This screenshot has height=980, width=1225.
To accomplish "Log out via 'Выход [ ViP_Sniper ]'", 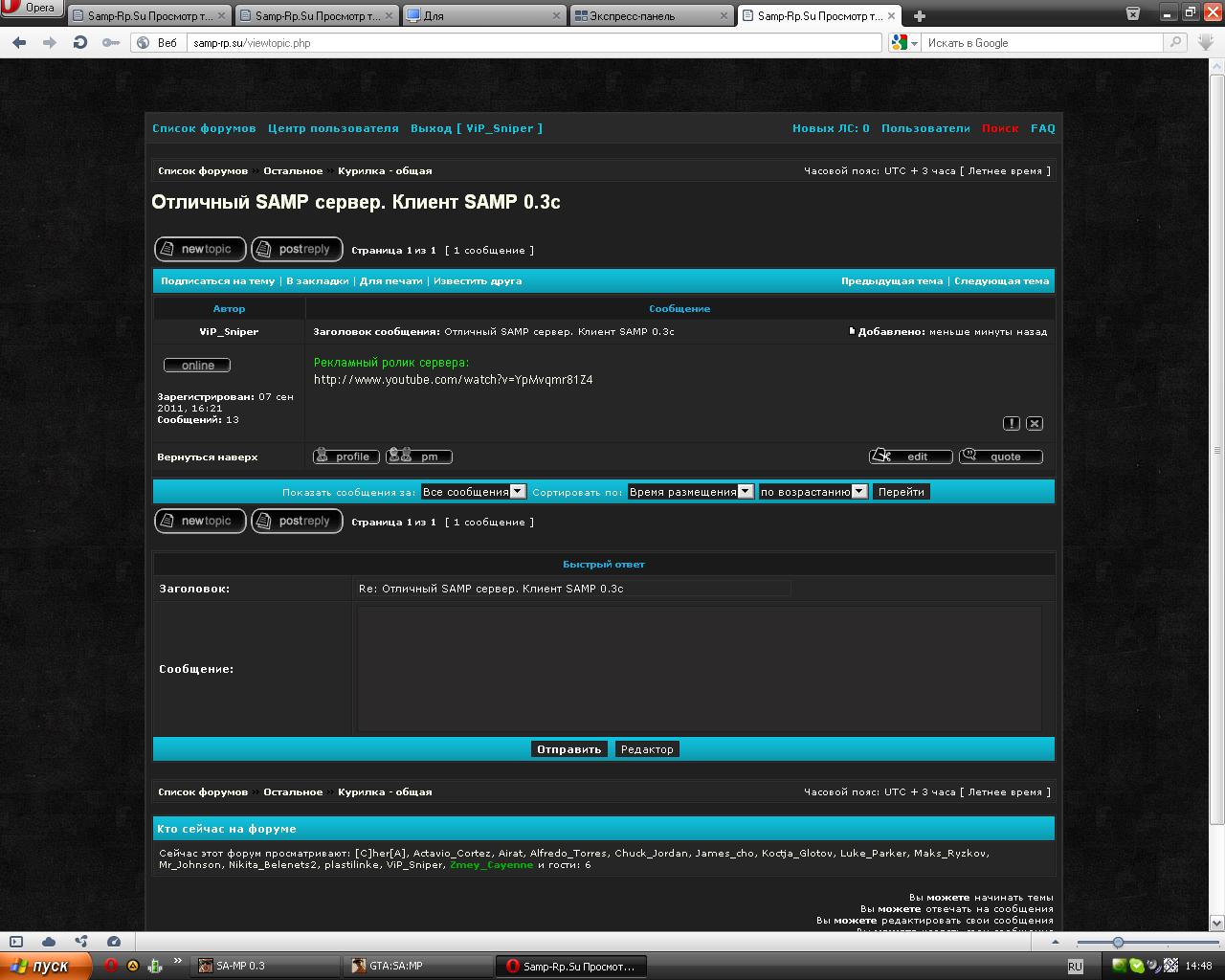I will tap(477, 128).
